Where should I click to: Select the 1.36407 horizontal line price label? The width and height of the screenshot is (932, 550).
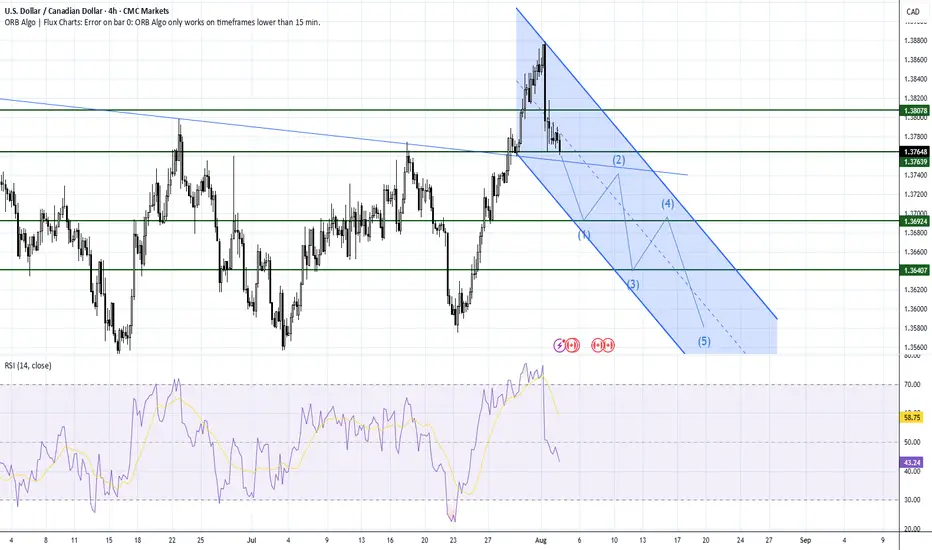pos(915,270)
